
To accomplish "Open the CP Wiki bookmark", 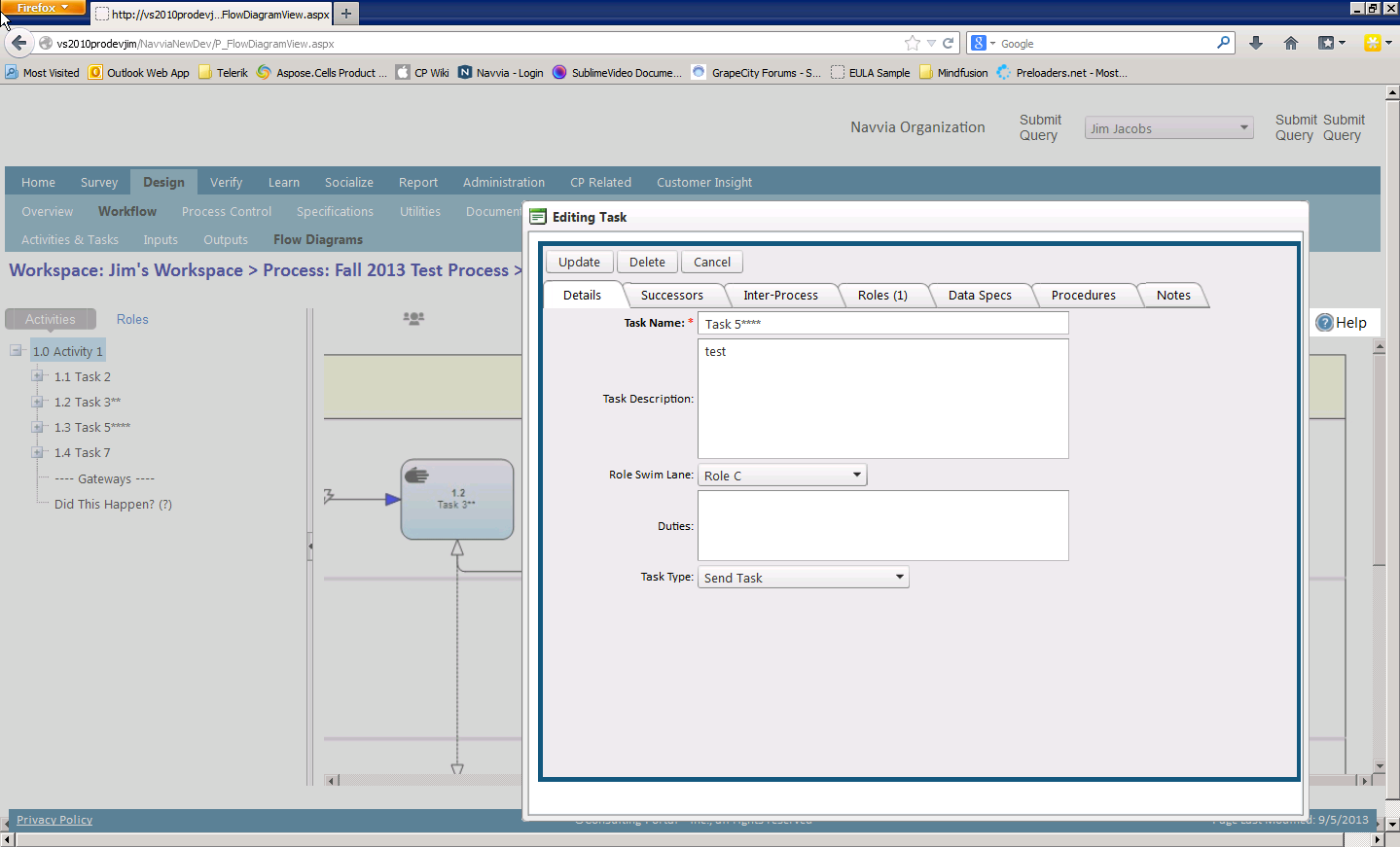I will tap(422, 73).
